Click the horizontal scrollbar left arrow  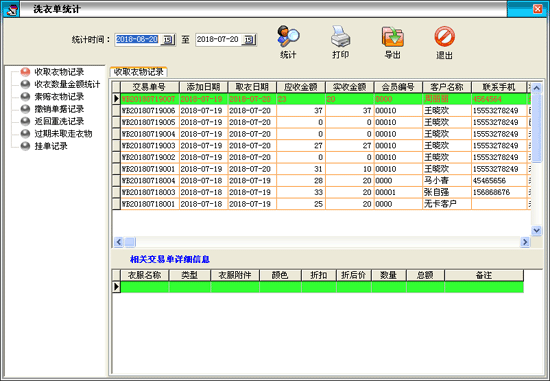pos(119,242)
